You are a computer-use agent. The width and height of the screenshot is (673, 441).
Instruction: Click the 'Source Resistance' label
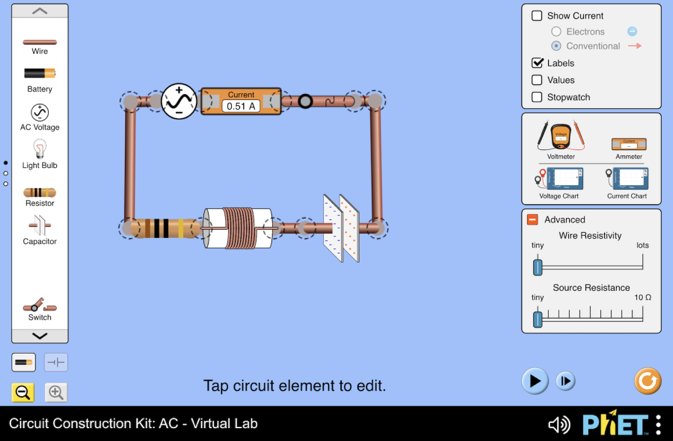tap(591, 288)
